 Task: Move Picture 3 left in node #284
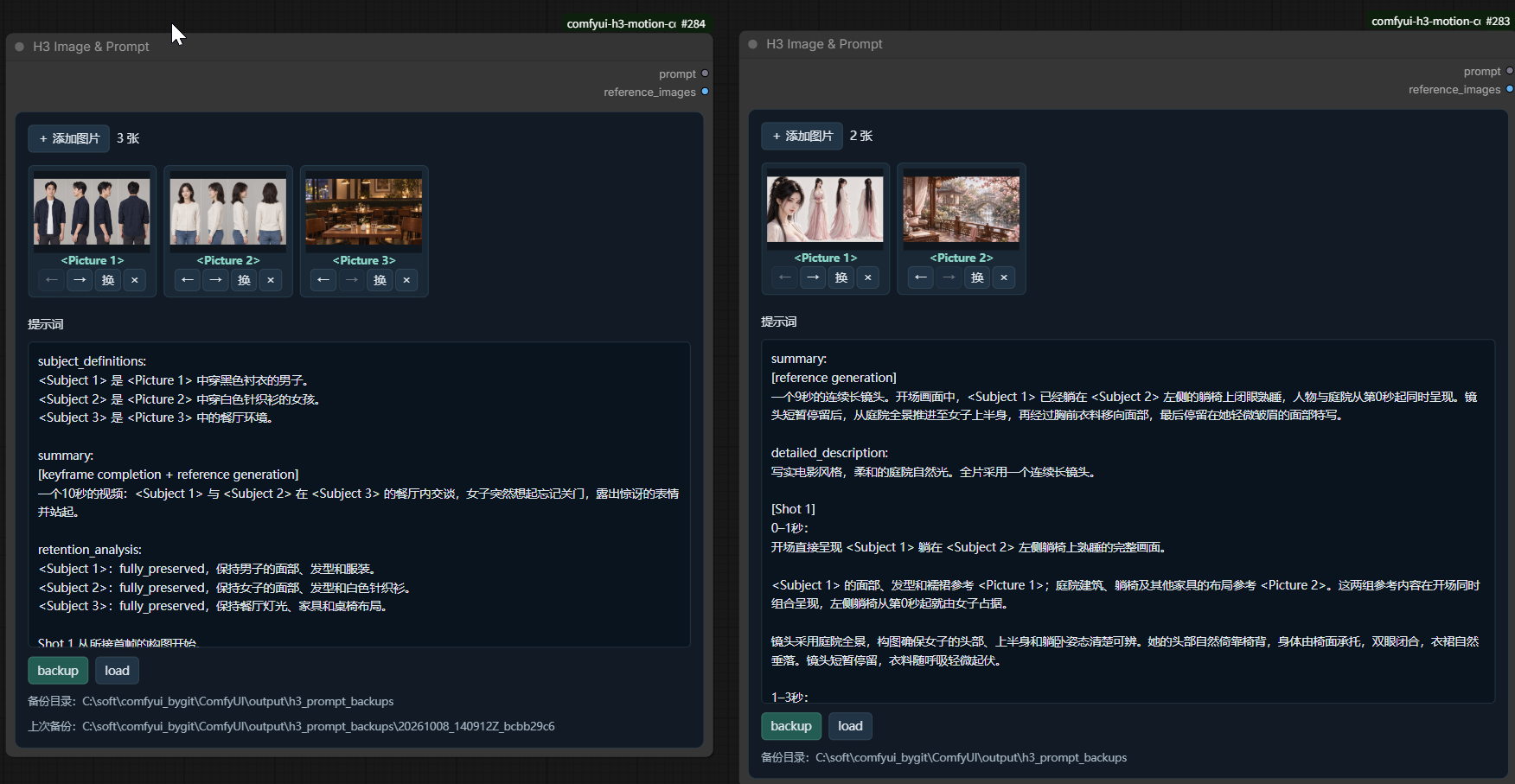tap(323, 280)
